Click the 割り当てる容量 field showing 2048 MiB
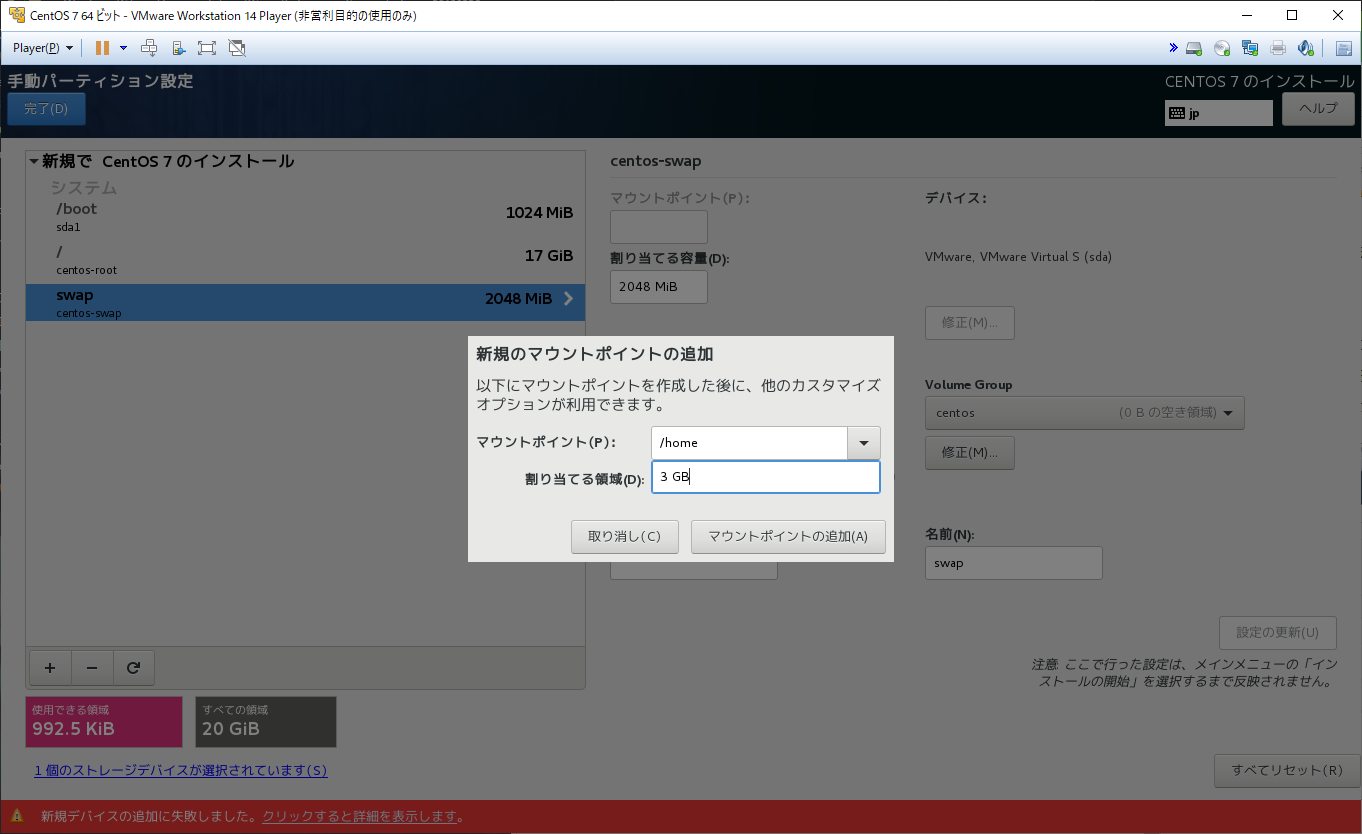This screenshot has height=834, width=1362. (x=659, y=287)
